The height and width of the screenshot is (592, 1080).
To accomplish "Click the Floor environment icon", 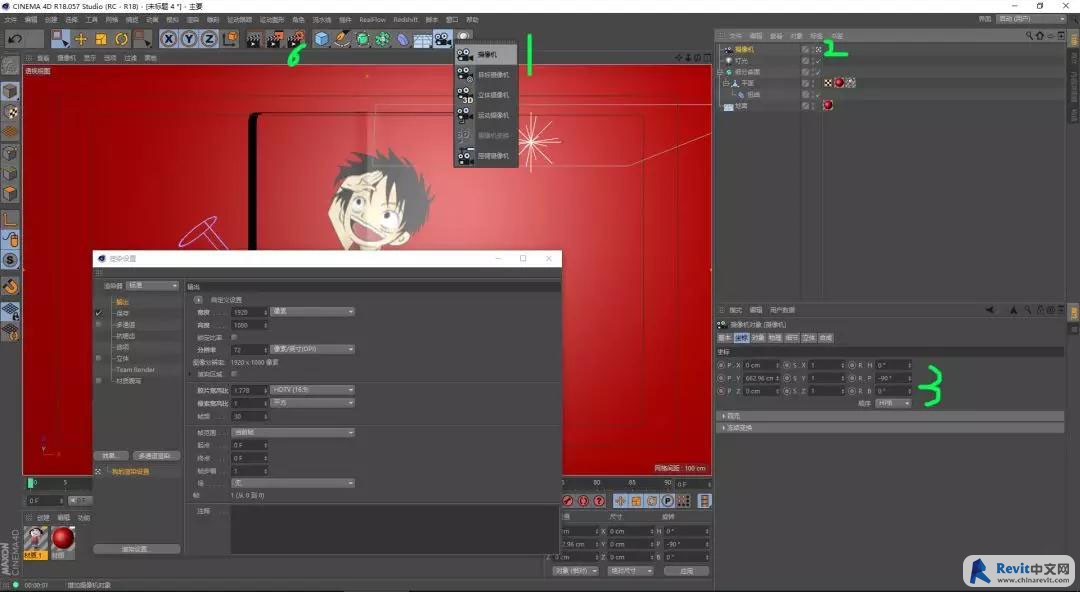I will pyautogui.click(x=422, y=39).
